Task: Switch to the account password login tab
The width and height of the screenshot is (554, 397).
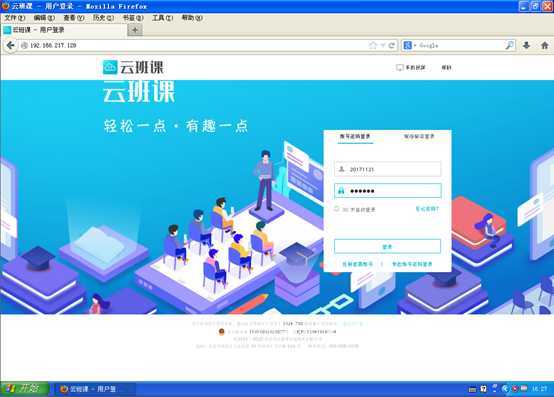Action: (355, 136)
